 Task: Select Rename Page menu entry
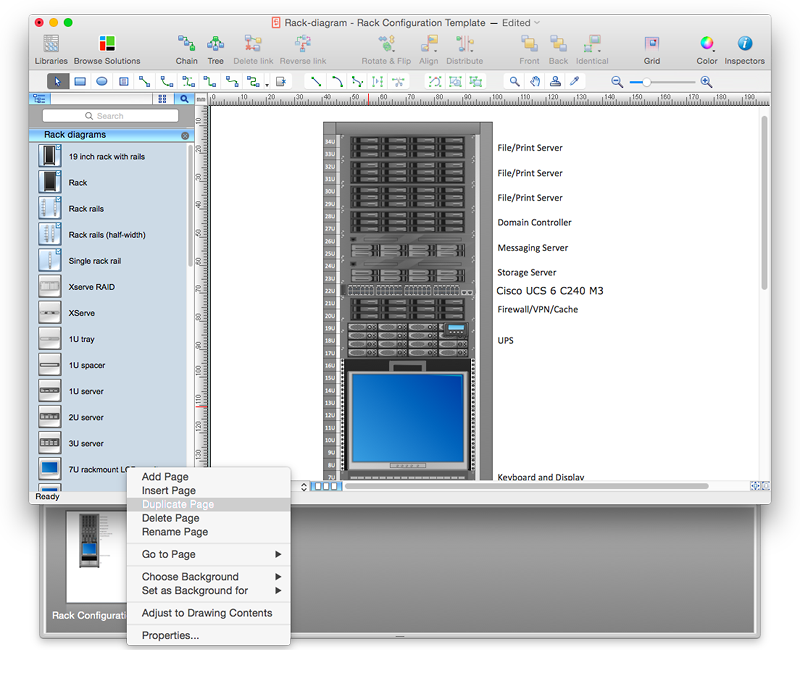(175, 532)
